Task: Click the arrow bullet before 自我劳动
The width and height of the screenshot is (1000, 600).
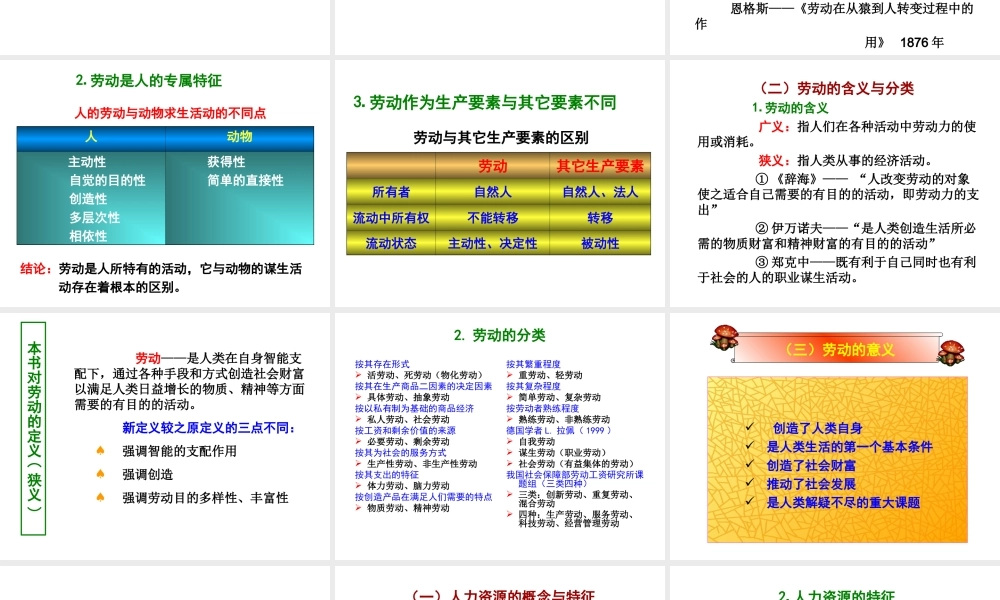Action: pos(508,441)
